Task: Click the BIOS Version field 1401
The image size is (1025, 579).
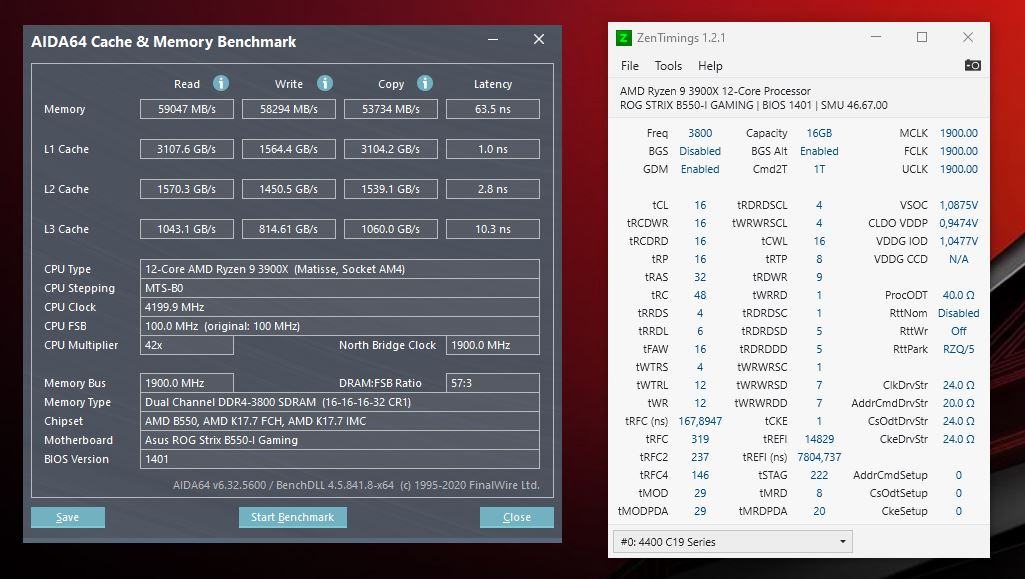Action: (340, 459)
